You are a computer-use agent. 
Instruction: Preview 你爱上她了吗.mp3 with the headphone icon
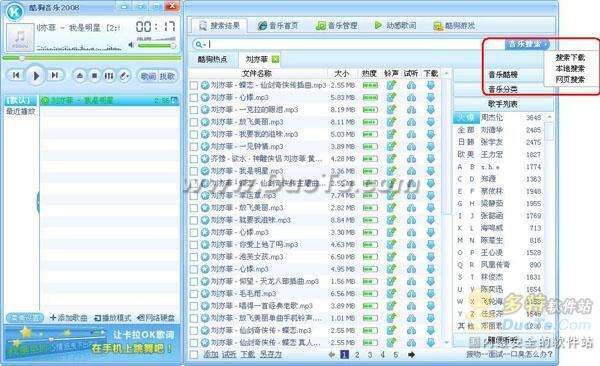point(411,245)
